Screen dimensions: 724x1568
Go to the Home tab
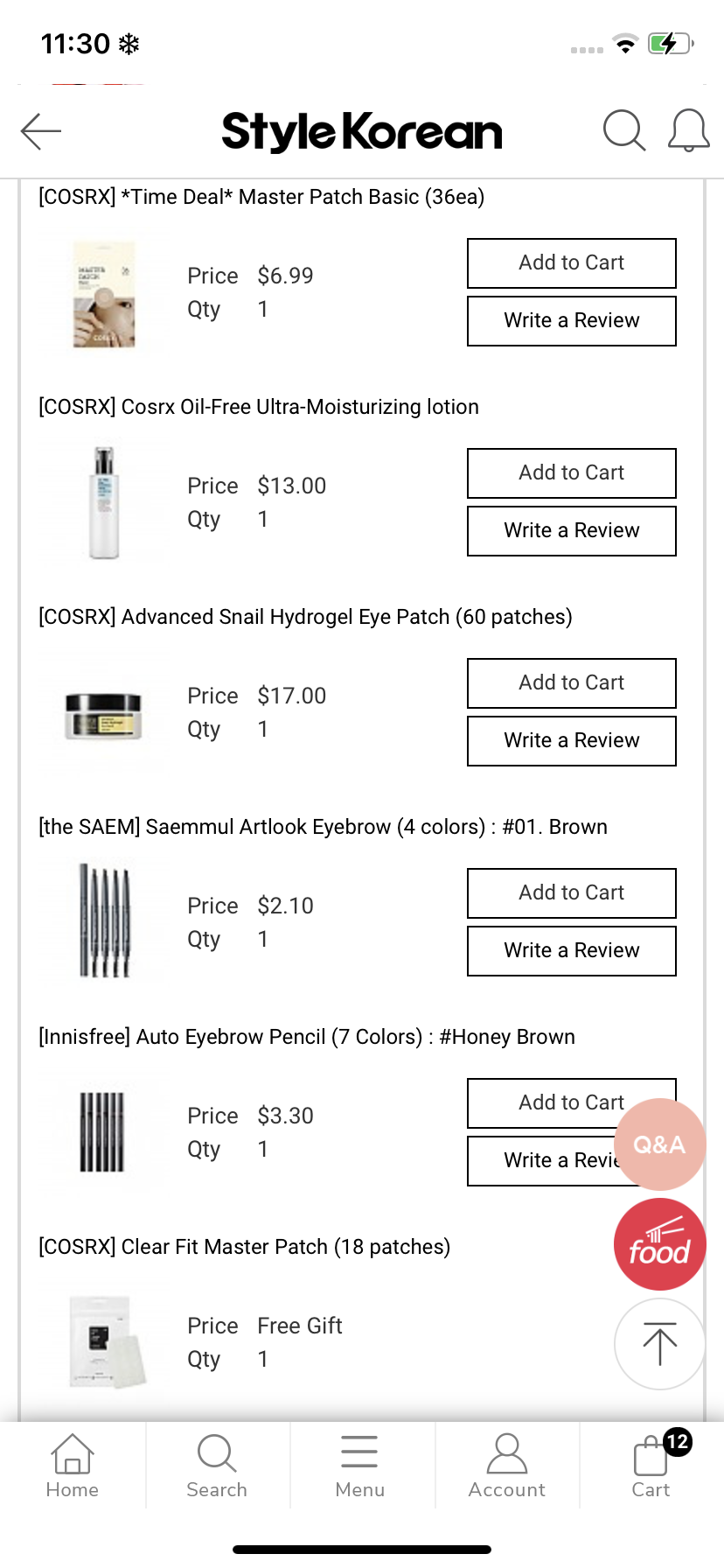(x=73, y=1465)
